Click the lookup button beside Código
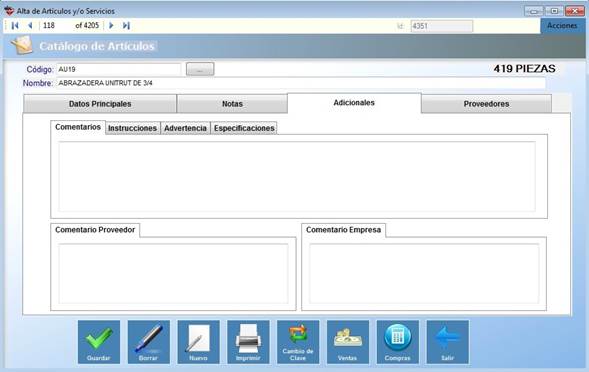Image resolution: width=589 pixels, height=372 pixels. (200, 70)
